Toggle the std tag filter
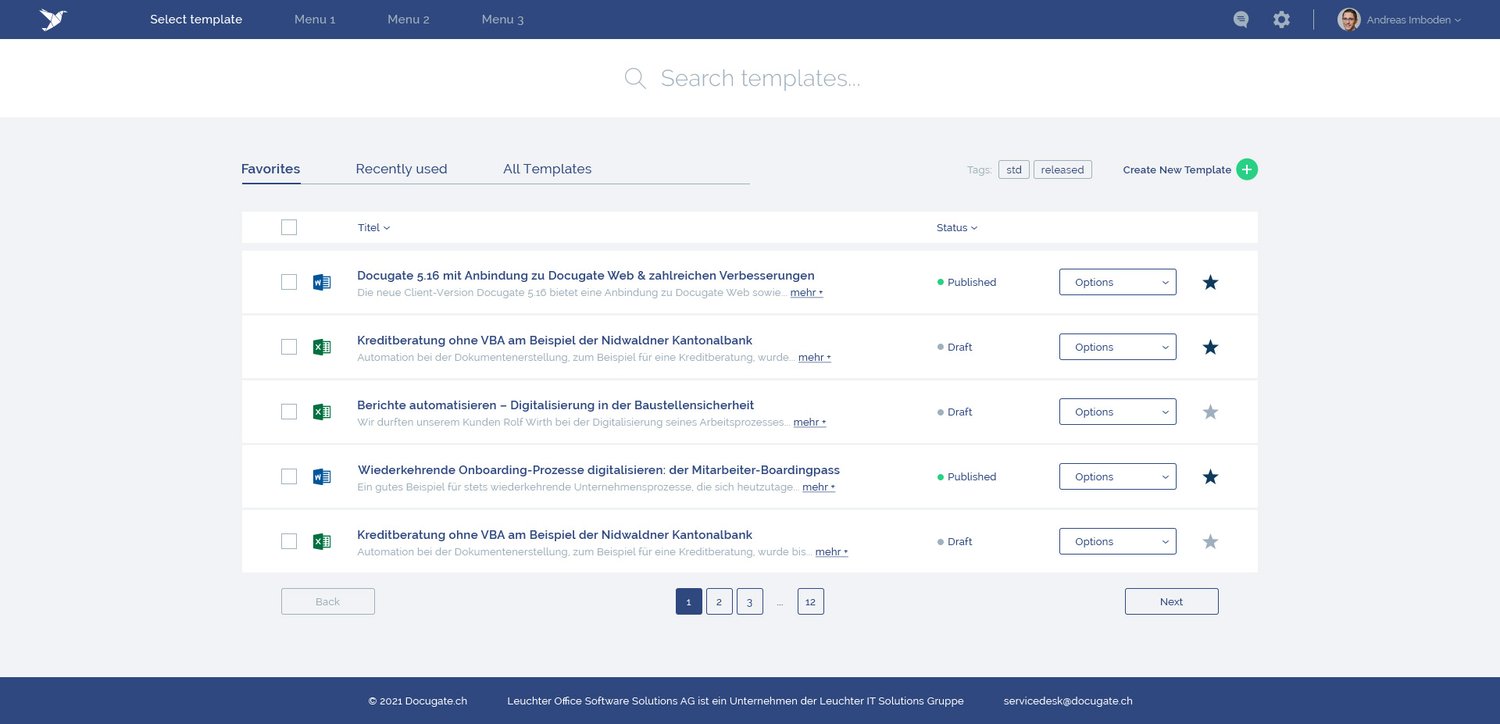Screen dimensions: 1500x724 tap(1014, 170)
